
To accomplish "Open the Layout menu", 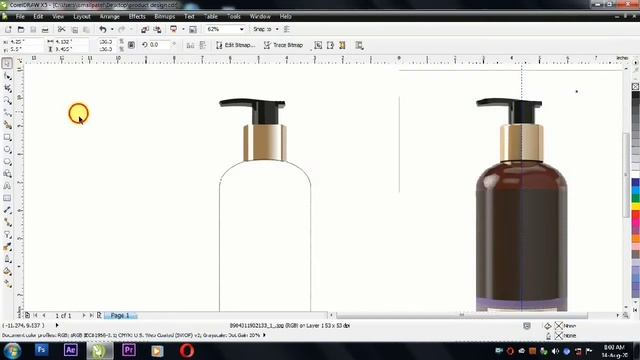I will [82, 16].
